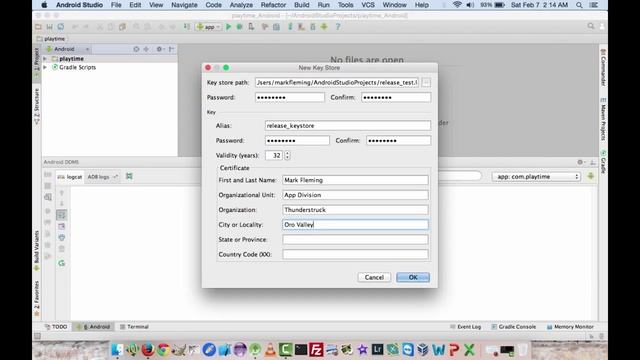Click the Spotlight search icon in menu bar
640x360 pixels.
[579, 5]
